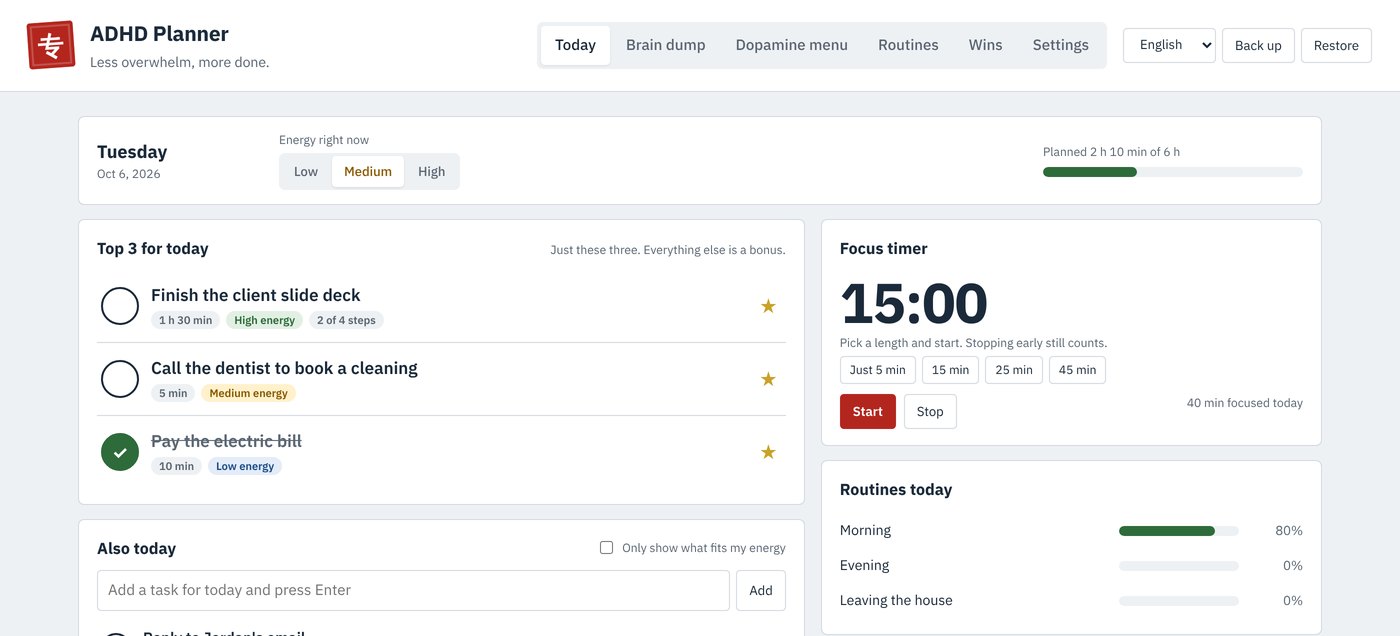This screenshot has width=1400, height=636.
Task: Uncheck the completed Pay the electric bill task
Action: click(x=120, y=452)
